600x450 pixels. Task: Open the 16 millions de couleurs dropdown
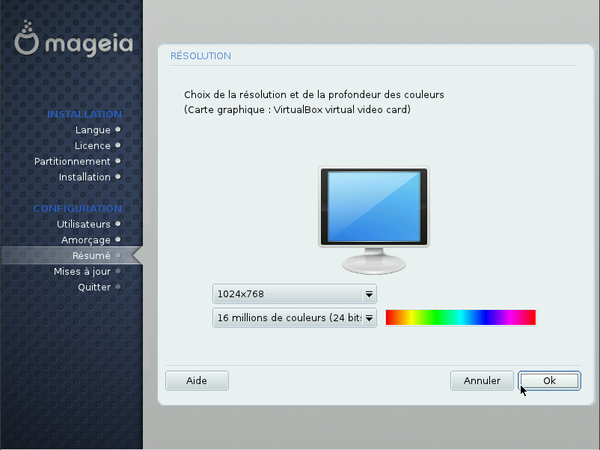(294, 318)
